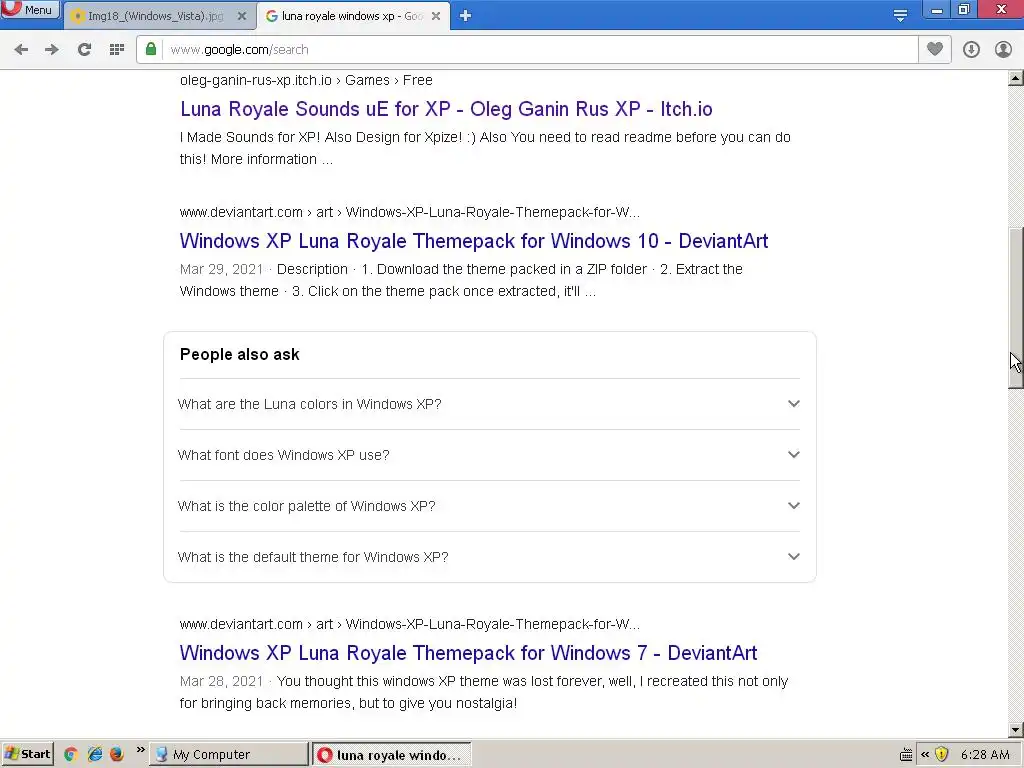The image size is (1024, 768).
Task: Launch Internet Explorer from quick launch
Action: [95, 755]
